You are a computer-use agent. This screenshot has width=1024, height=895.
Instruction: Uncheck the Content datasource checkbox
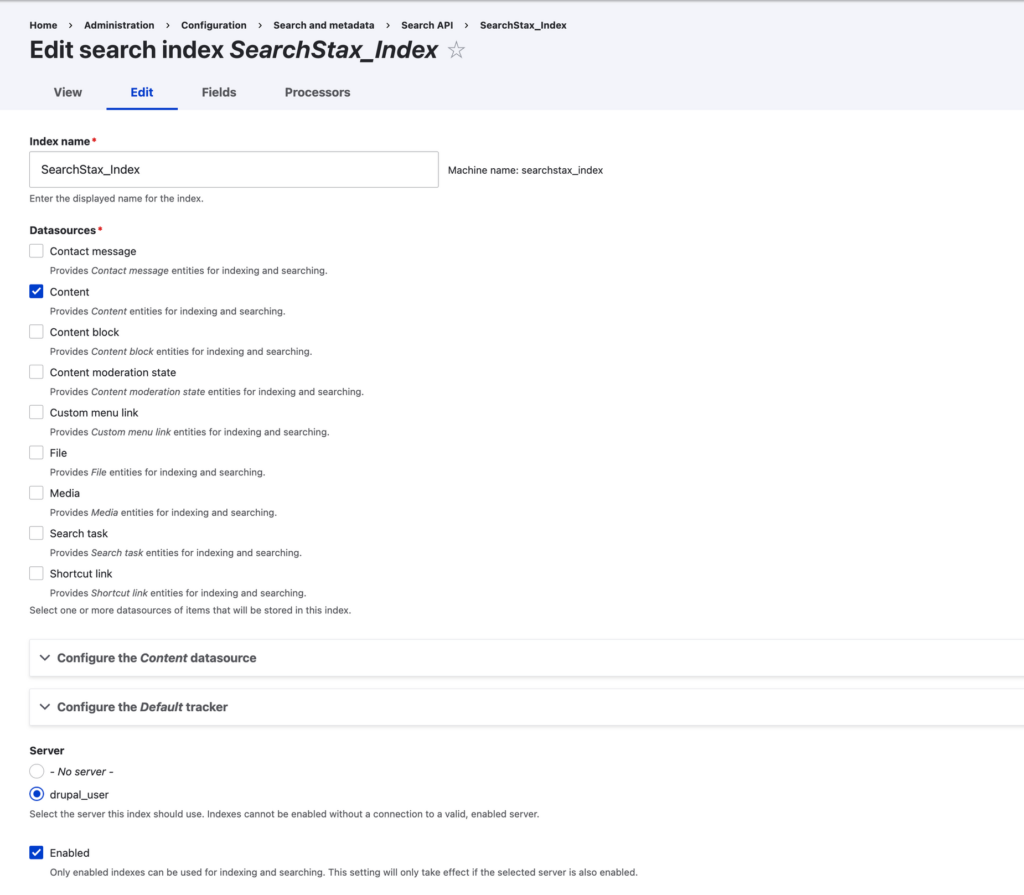click(x=37, y=291)
